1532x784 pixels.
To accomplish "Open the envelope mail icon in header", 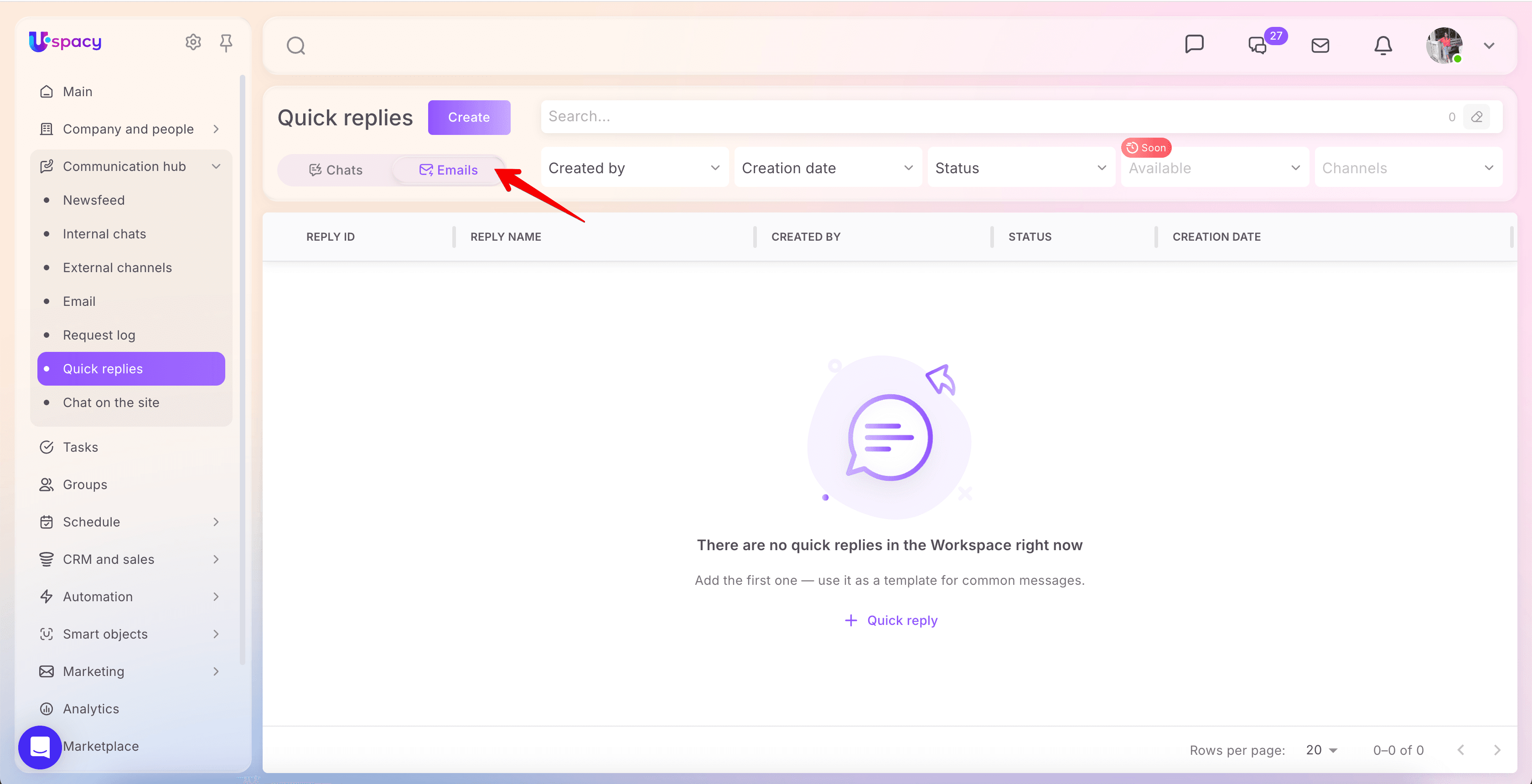I will pyautogui.click(x=1320, y=46).
